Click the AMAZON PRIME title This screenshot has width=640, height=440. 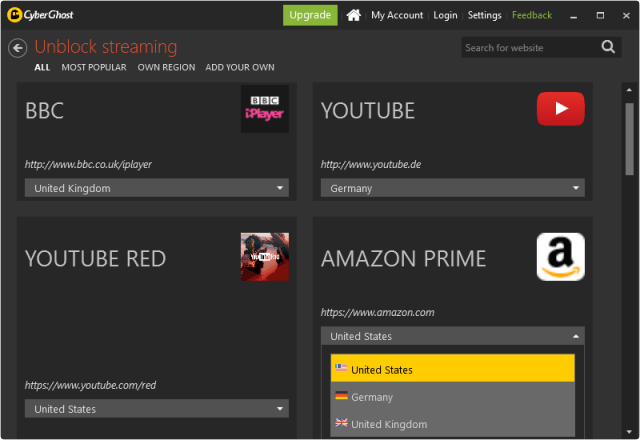(403, 258)
